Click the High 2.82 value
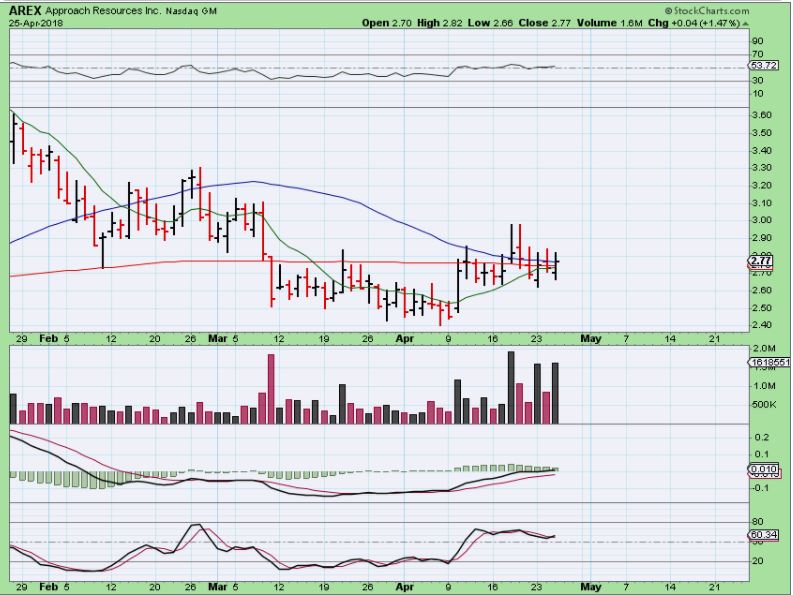The height and width of the screenshot is (595, 793). coord(439,23)
